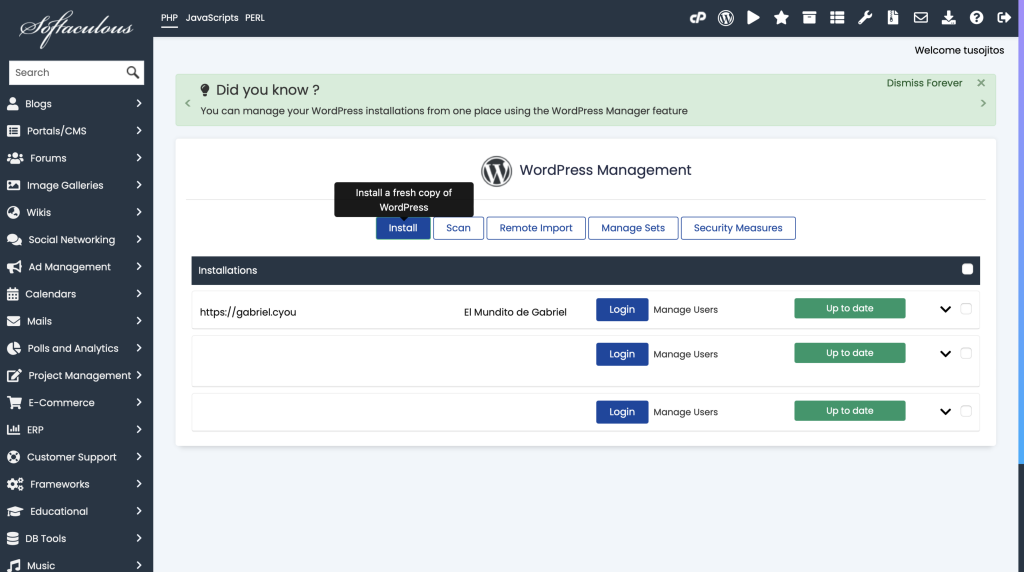Click the Forums group icon in sidebar
The image size is (1024, 572).
click(x=15, y=158)
